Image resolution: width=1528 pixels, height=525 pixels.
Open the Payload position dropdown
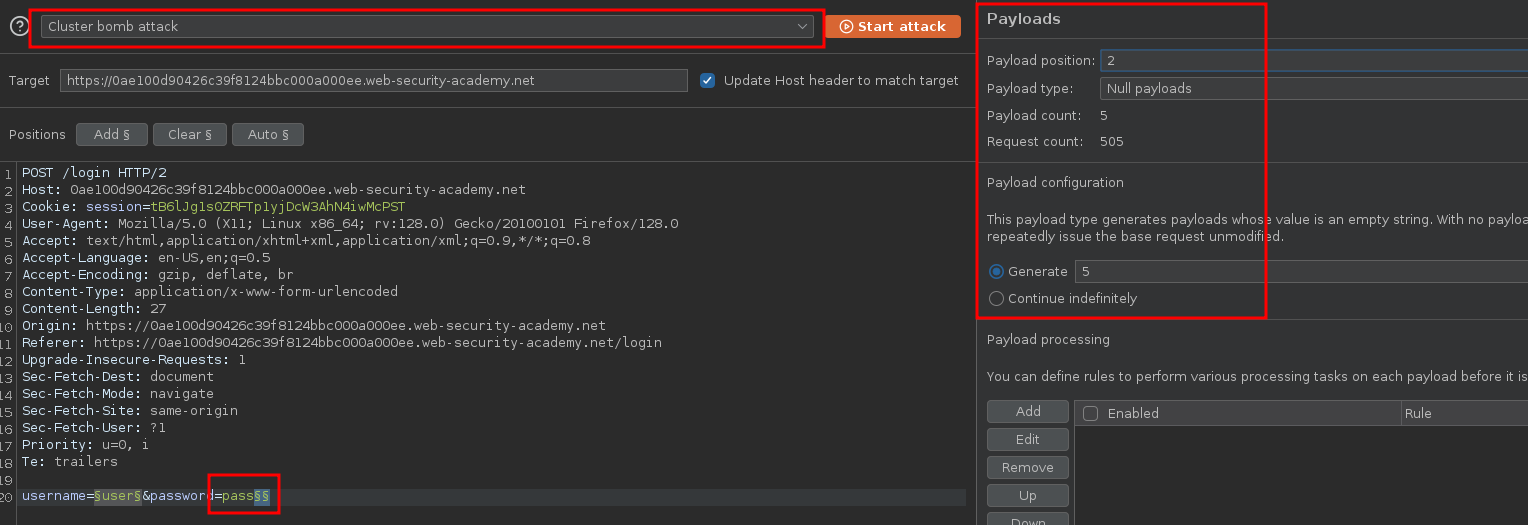1312,61
